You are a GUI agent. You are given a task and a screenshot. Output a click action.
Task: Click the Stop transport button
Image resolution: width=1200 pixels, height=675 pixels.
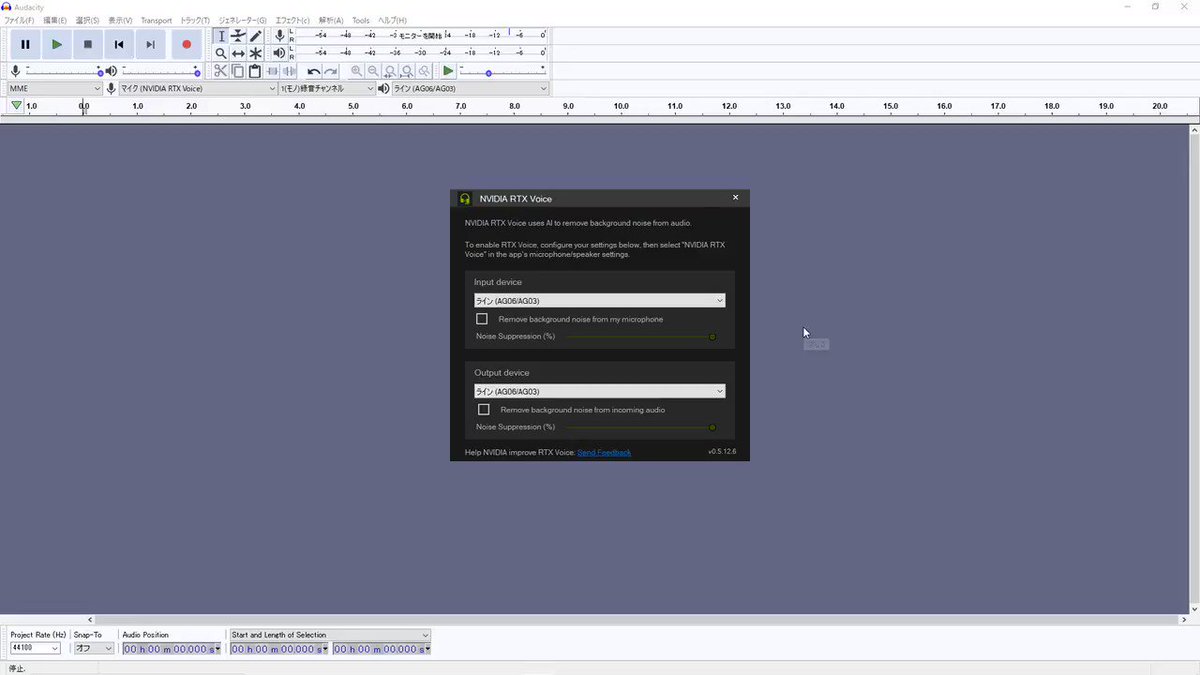[x=88, y=44]
